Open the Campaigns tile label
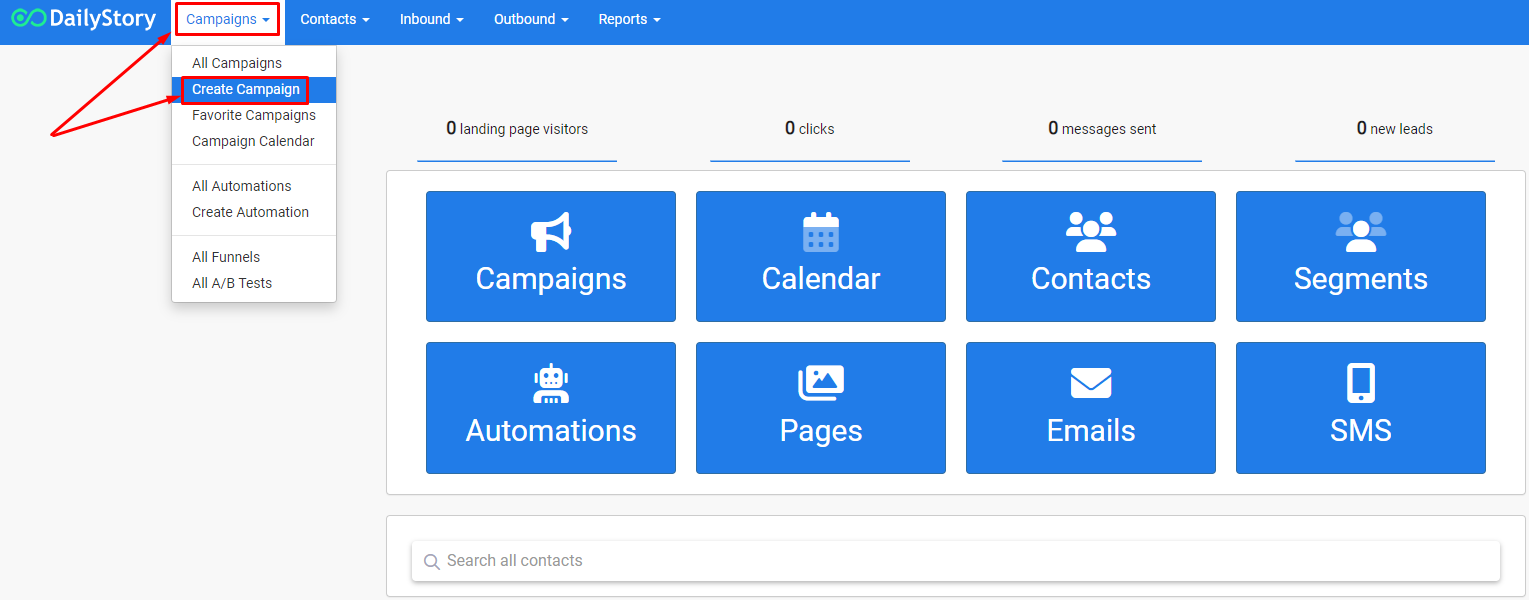Screen dimensions: 1529x600 (551, 279)
